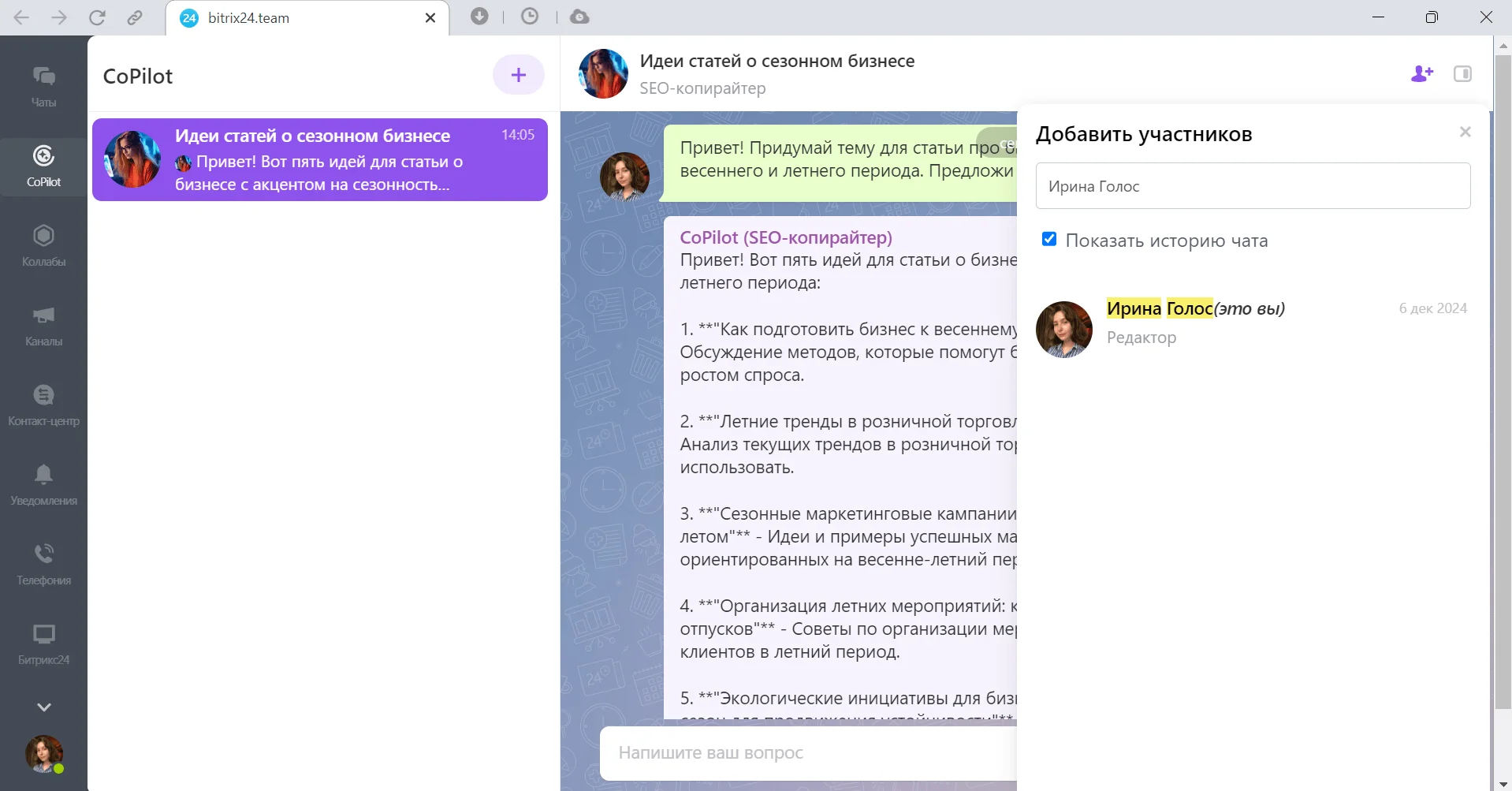The image size is (1512, 791).
Task: Open the chat info side panel toggle
Action: pyautogui.click(x=1462, y=73)
